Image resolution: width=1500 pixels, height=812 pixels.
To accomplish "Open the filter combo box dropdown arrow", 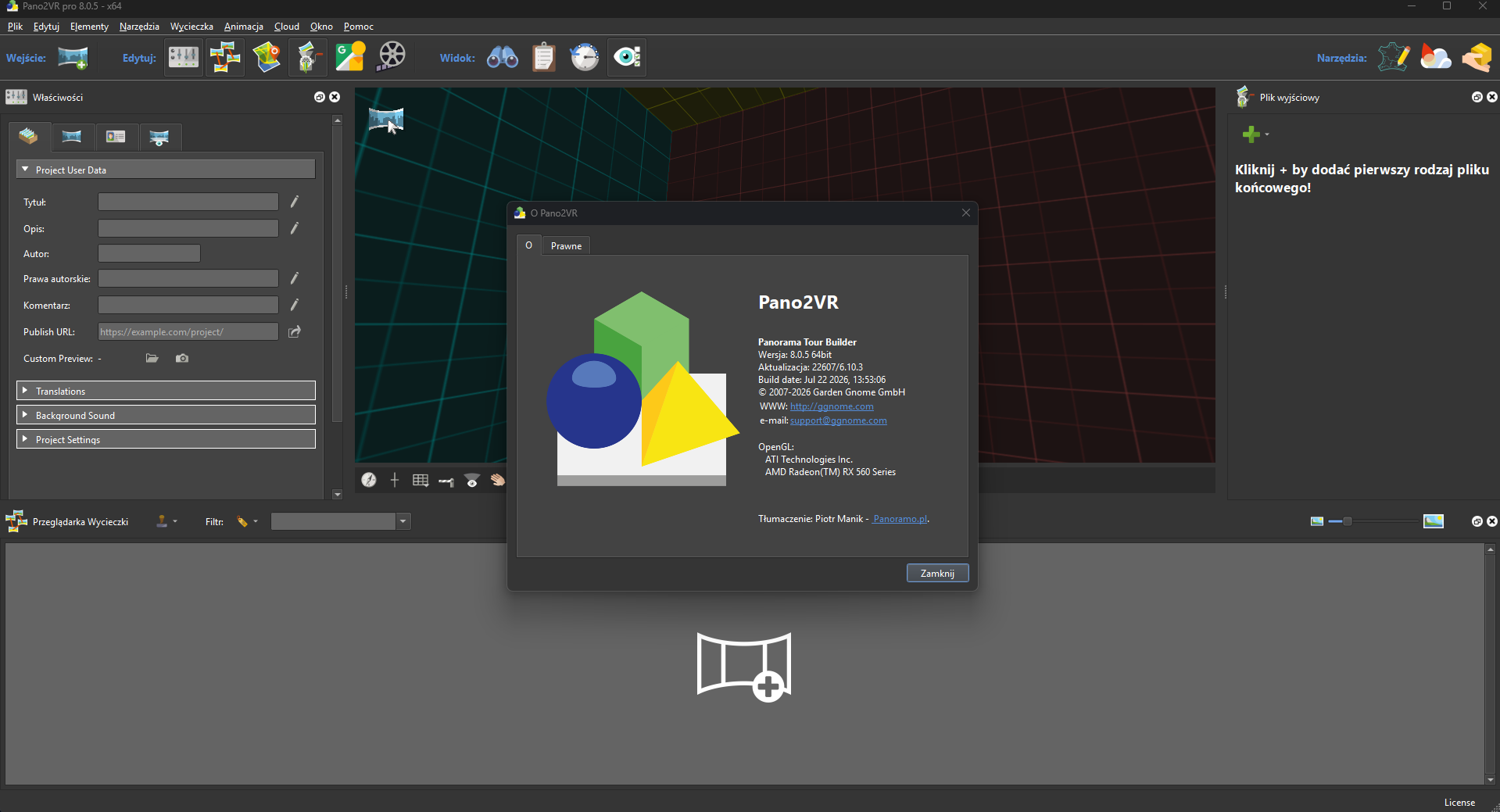I will [x=403, y=521].
